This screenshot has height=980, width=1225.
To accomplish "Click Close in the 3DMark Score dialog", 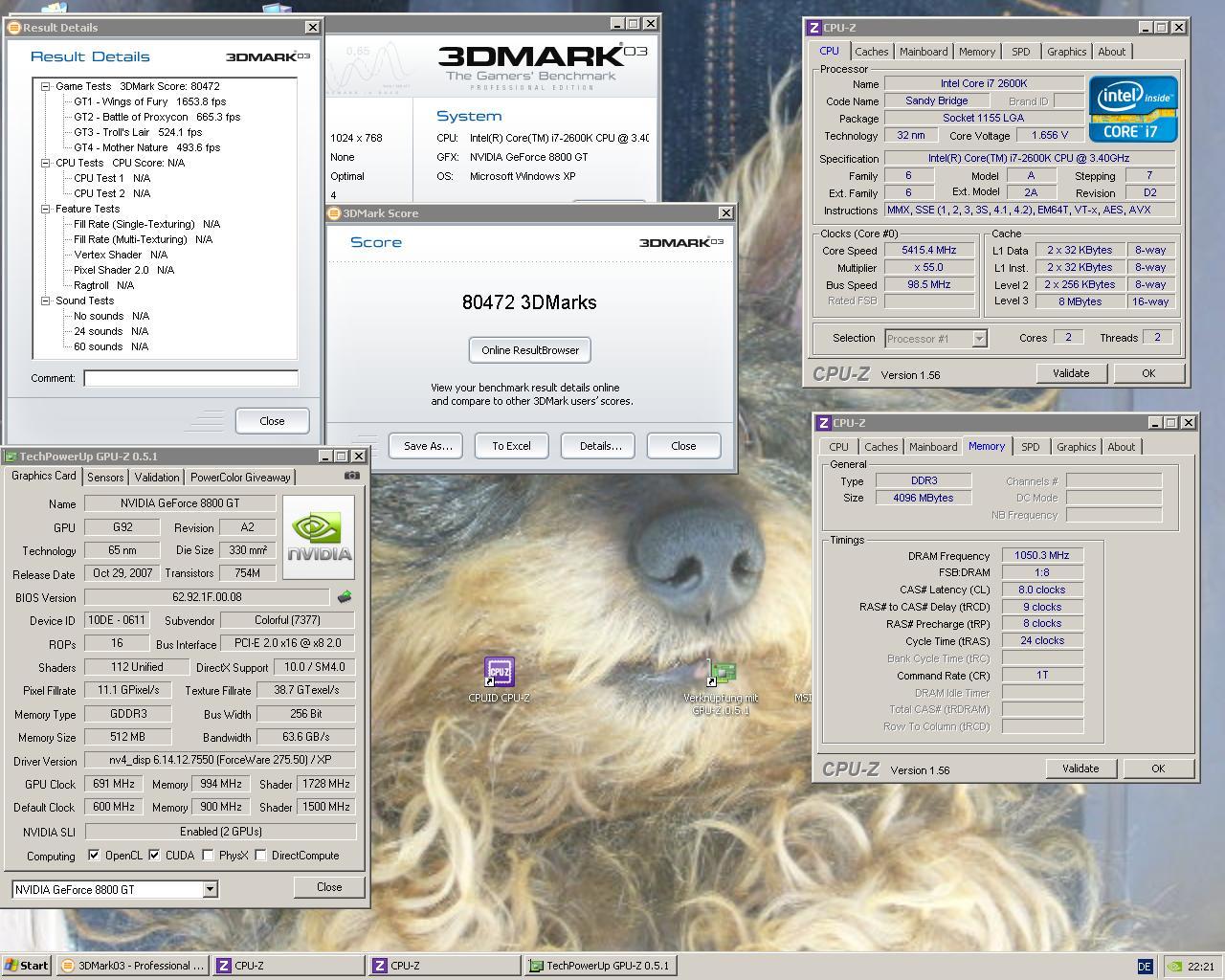I will point(683,446).
